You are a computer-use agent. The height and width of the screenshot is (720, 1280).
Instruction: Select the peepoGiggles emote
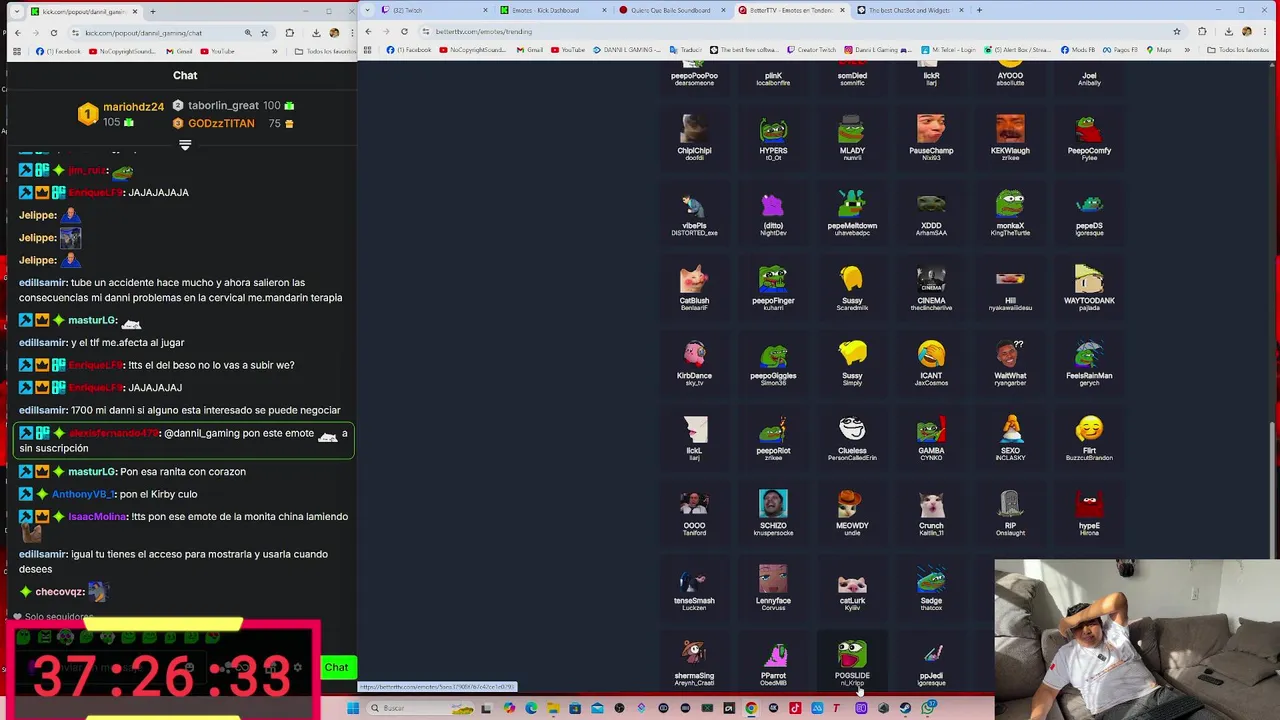pyautogui.click(x=773, y=363)
